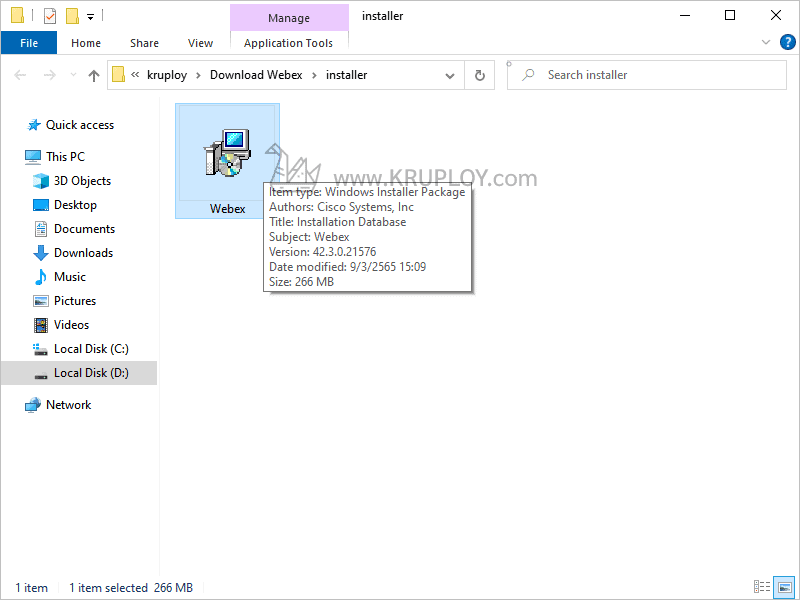Open the File menu
Image resolution: width=800 pixels, height=600 pixels.
[29, 43]
